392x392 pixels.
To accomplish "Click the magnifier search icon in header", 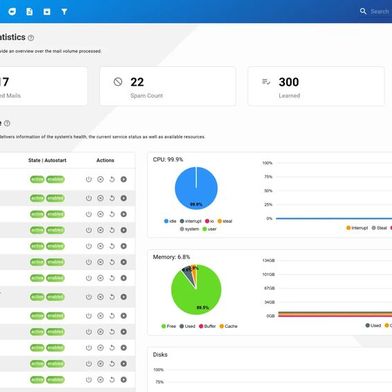I will point(363,12).
